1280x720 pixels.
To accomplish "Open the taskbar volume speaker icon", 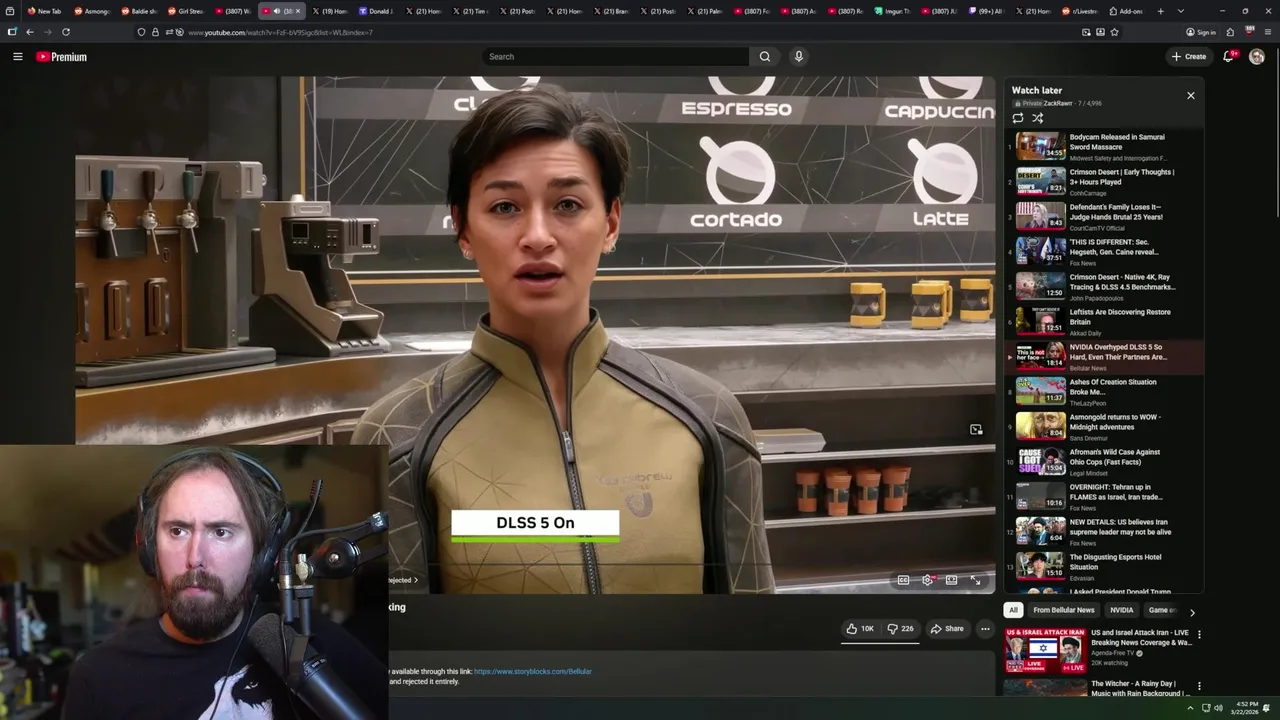I will point(1219,708).
